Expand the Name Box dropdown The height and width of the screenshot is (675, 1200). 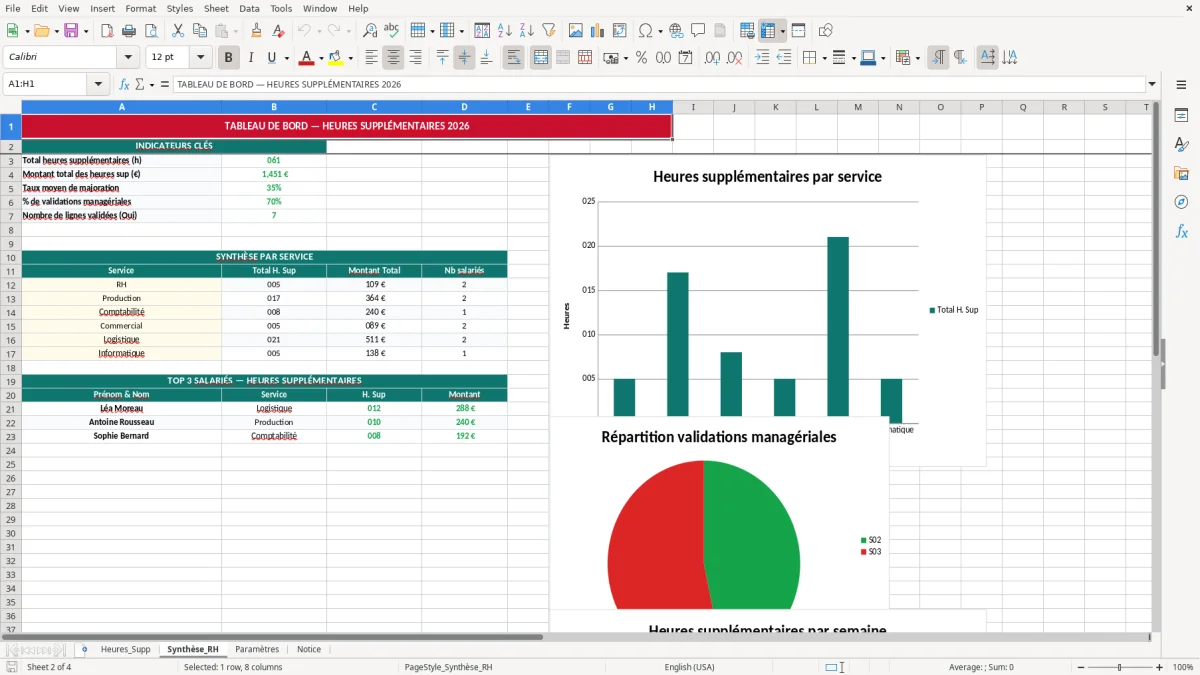[x=98, y=84]
